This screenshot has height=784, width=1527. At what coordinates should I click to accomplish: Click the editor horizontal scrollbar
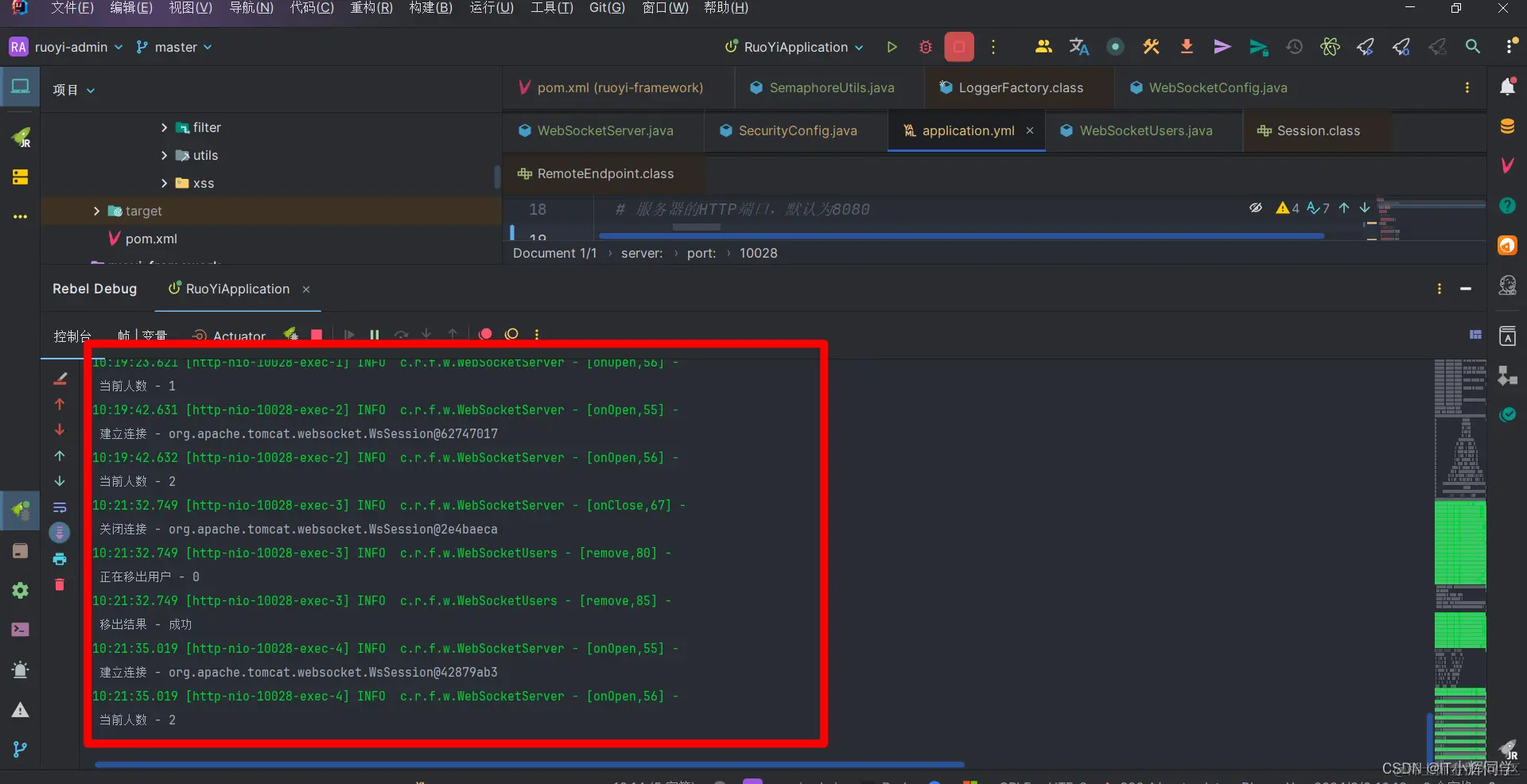point(962,235)
